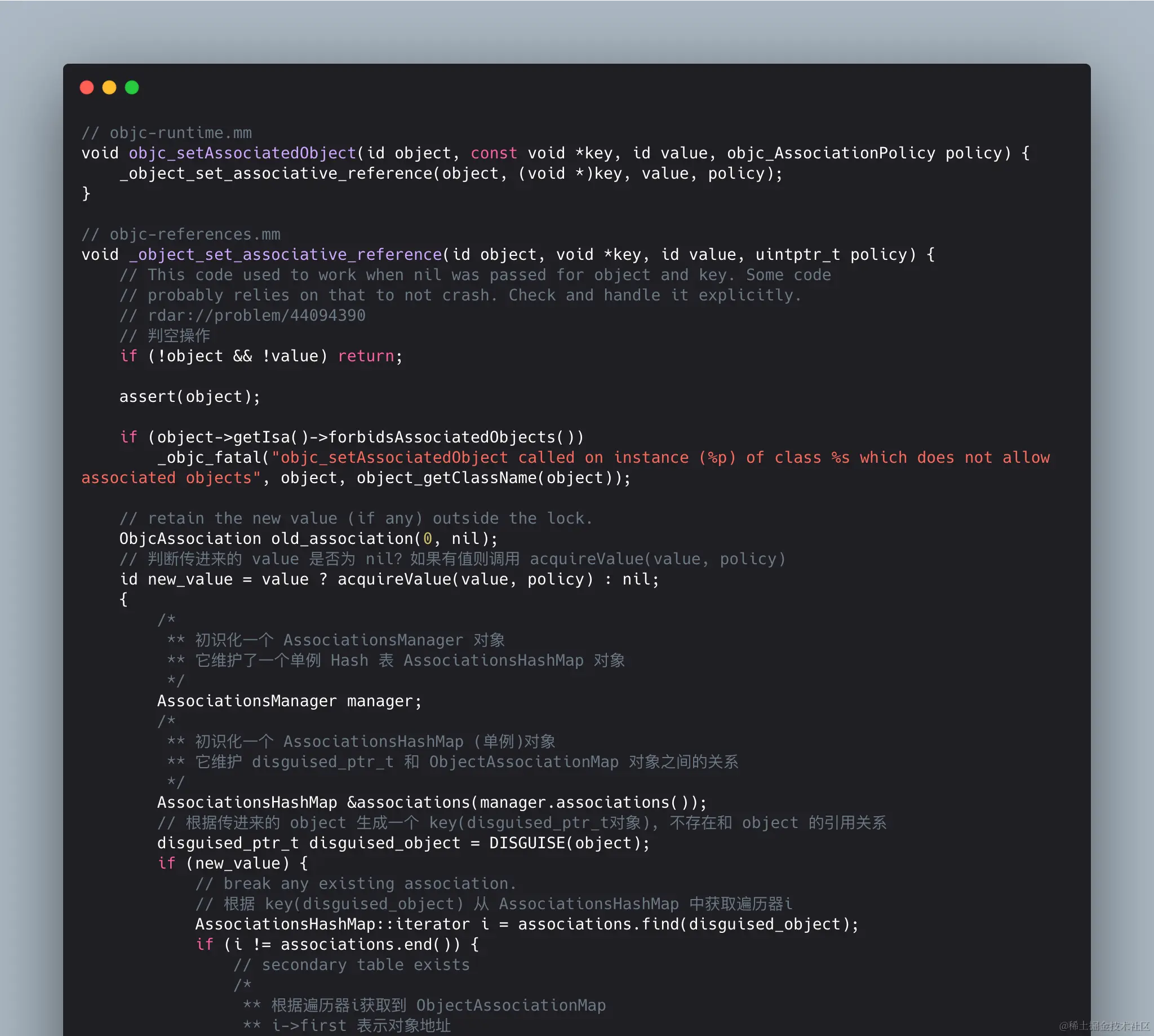Click the // objc-references.mm comment line
The height and width of the screenshot is (1036, 1154).
pyautogui.click(x=180, y=234)
